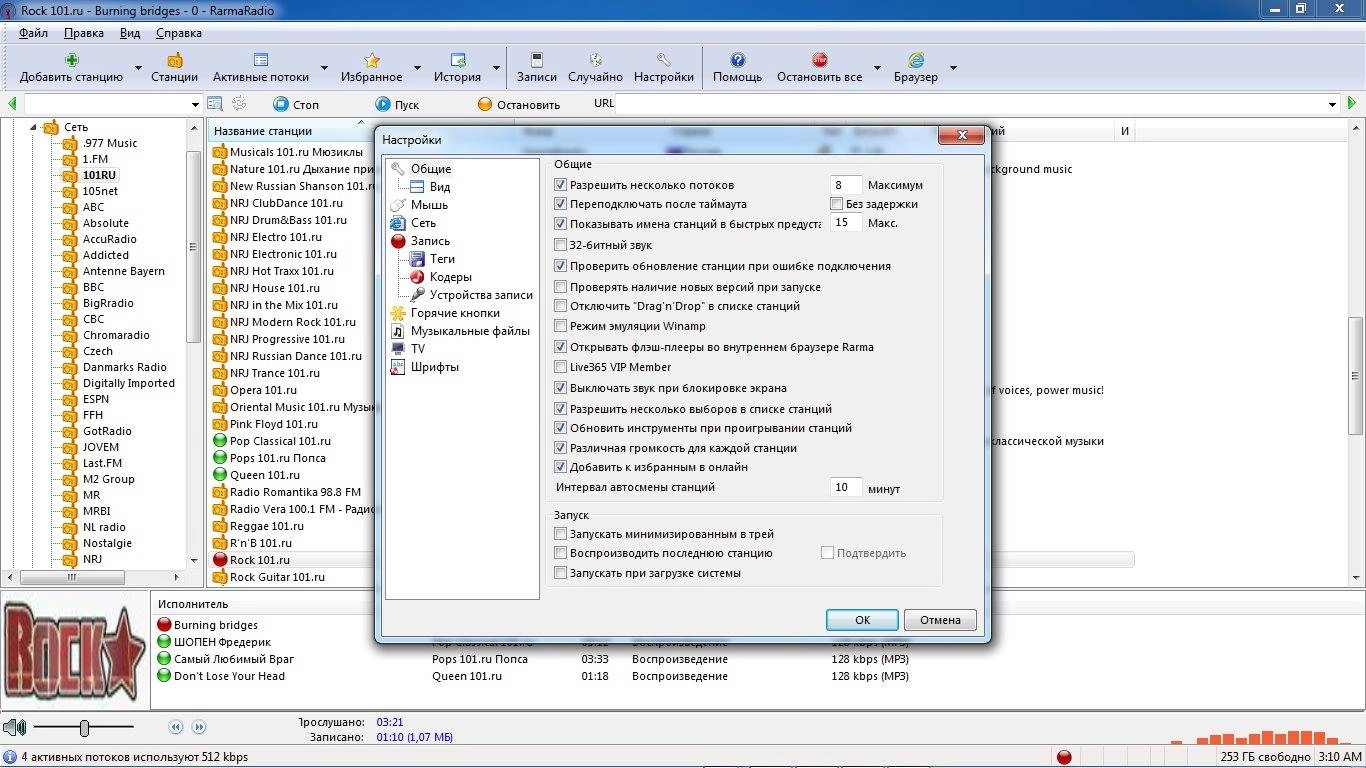Image resolution: width=1366 pixels, height=768 pixels.
Task: Enable Запускать при загрузке системы checkbox
Action: 560,573
